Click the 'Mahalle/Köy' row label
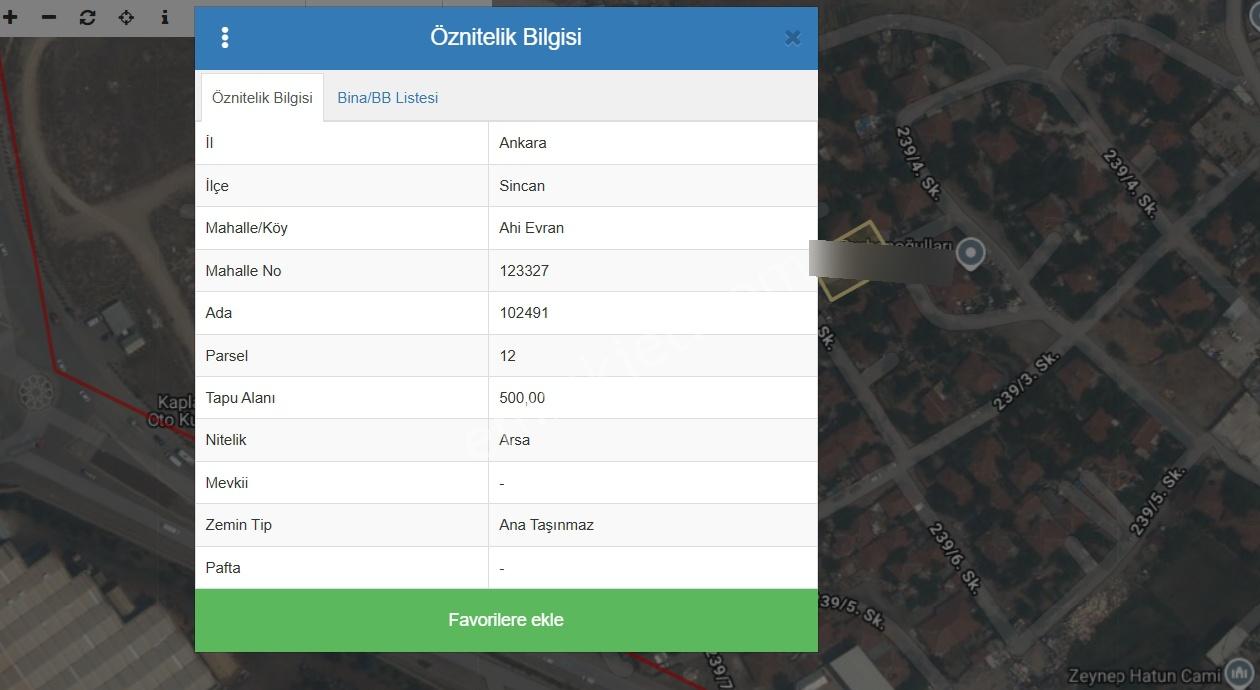 pos(246,228)
